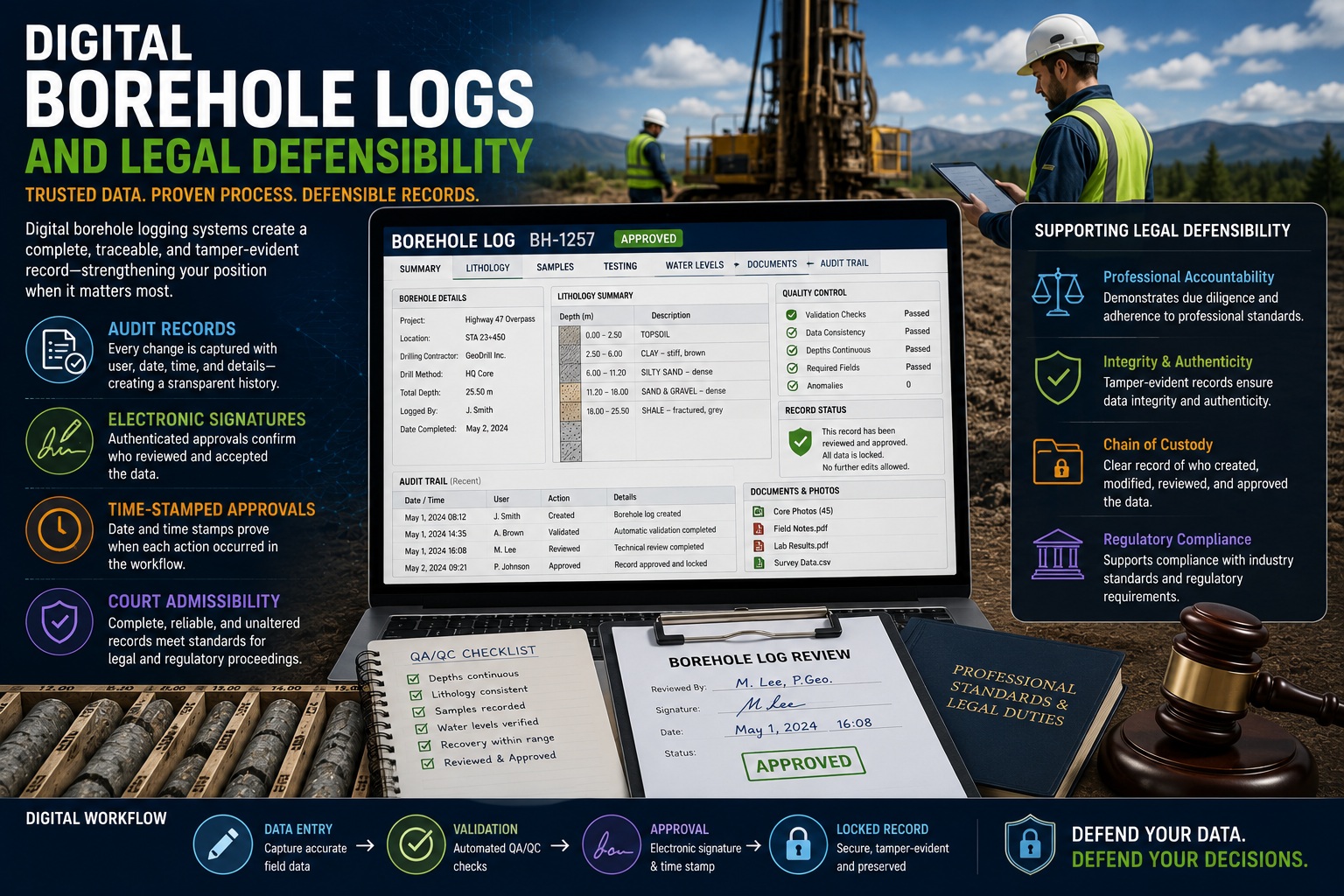Click the CLAY – stiff, brown description
This screenshot has width=1344, height=896.
[672, 353]
